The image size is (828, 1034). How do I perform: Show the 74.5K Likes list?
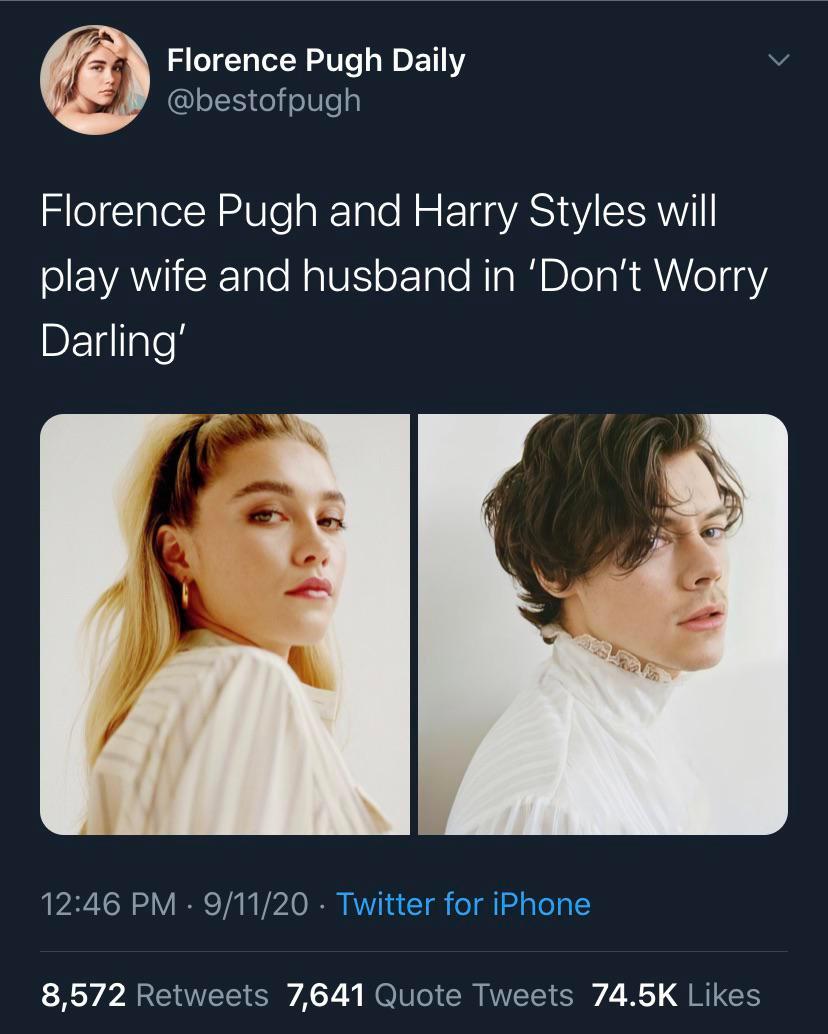click(676, 995)
